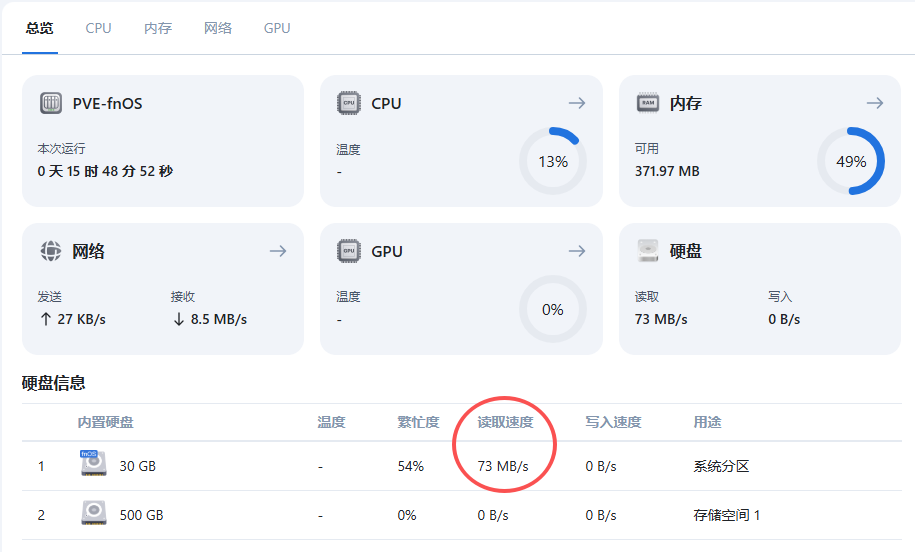Click the 49% memory usage ring

[x=851, y=161]
